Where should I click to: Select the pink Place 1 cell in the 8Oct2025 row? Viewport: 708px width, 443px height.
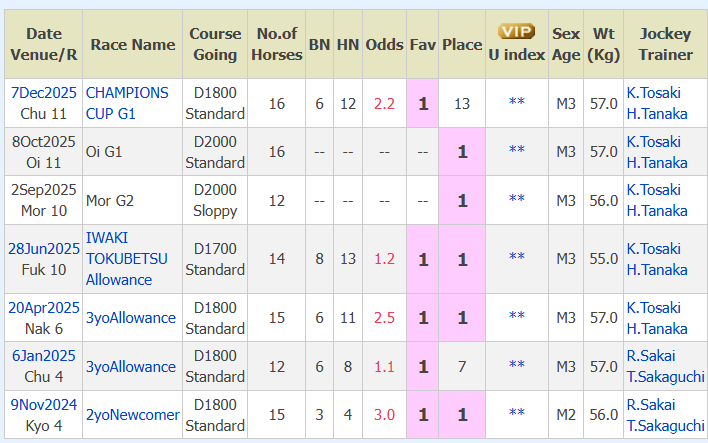[x=462, y=152]
